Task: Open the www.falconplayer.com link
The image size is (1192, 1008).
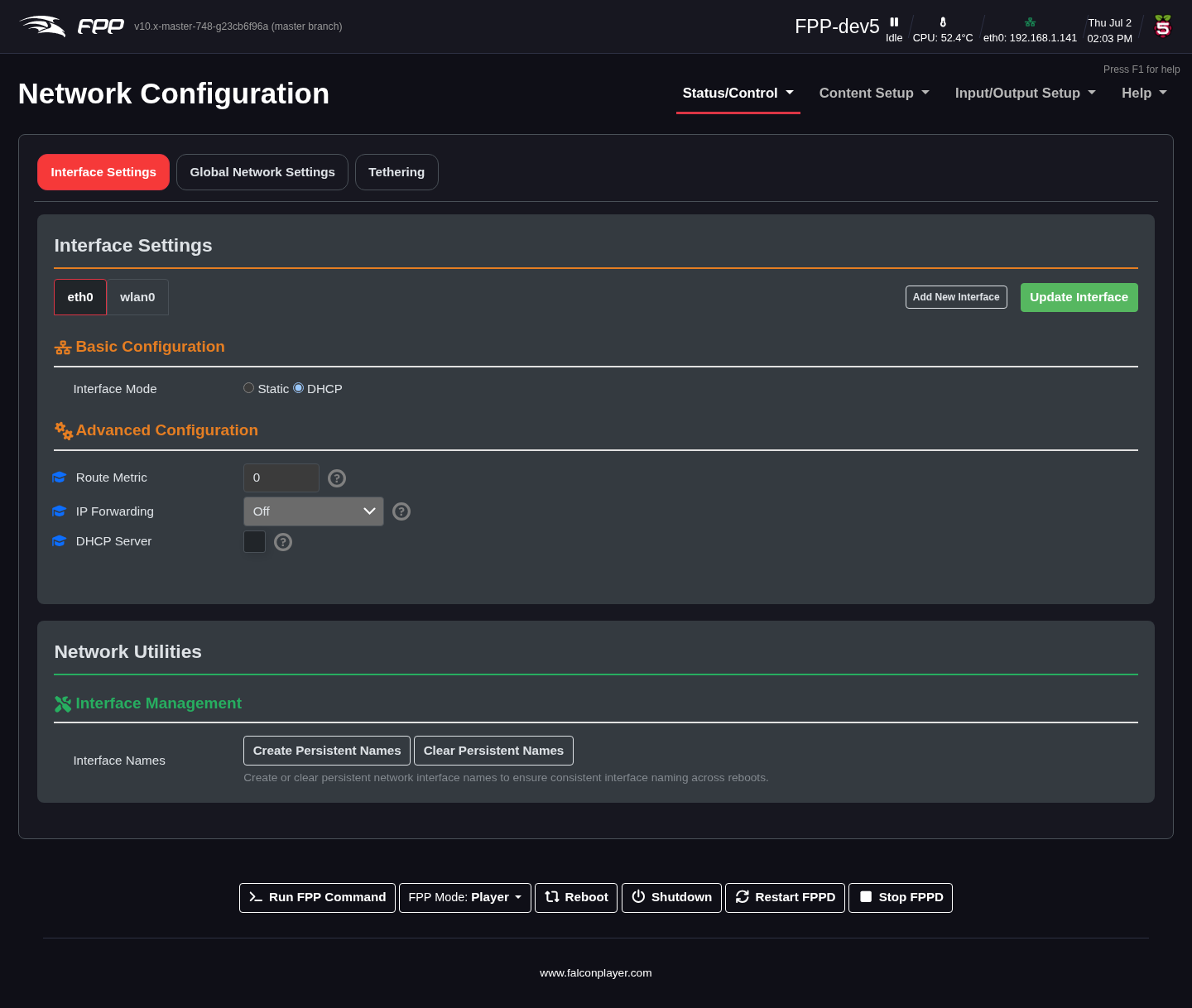Action: click(x=596, y=973)
